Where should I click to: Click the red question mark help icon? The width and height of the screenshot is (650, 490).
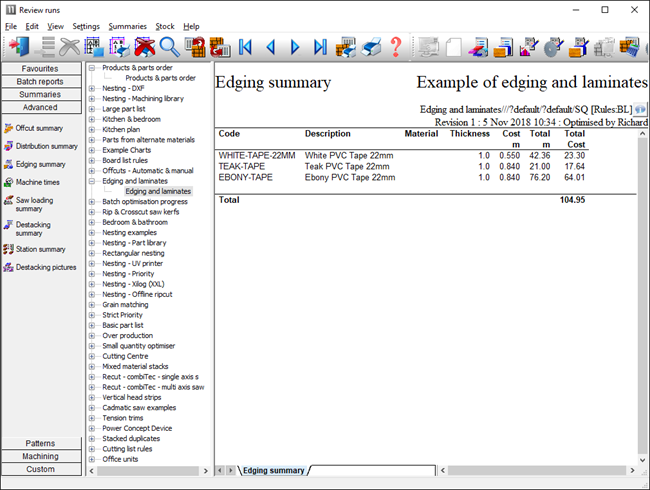coord(396,47)
